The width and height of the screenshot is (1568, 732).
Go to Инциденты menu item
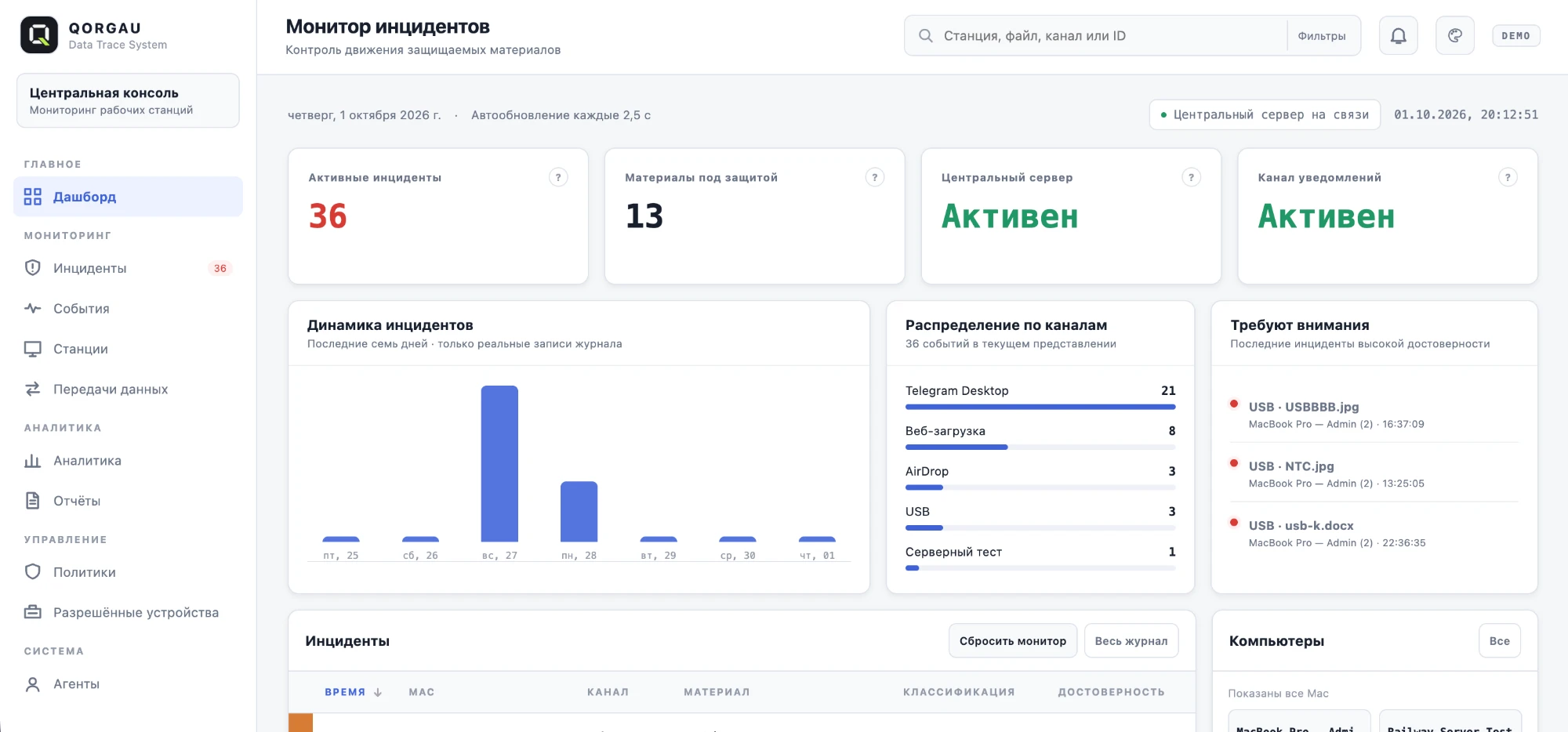[x=128, y=268]
